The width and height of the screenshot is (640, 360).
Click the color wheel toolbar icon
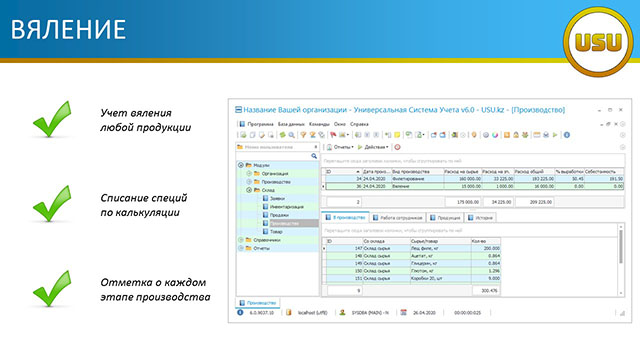[495, 135]
